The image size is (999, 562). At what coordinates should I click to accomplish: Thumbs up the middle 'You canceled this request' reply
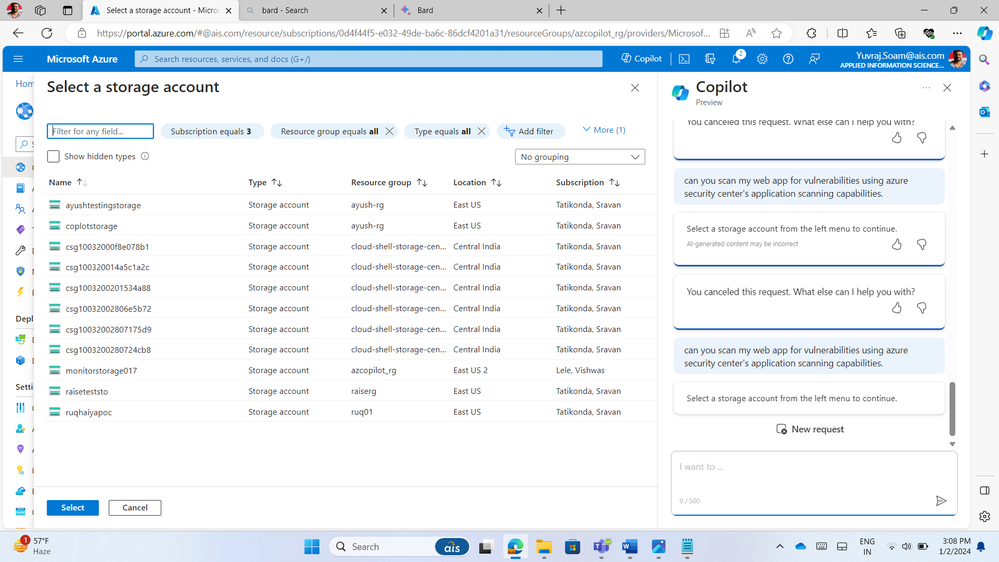tap(896, 308)
